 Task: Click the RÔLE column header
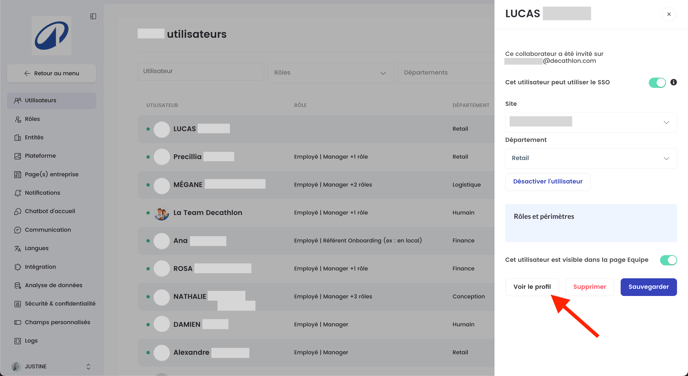[300, 105]
